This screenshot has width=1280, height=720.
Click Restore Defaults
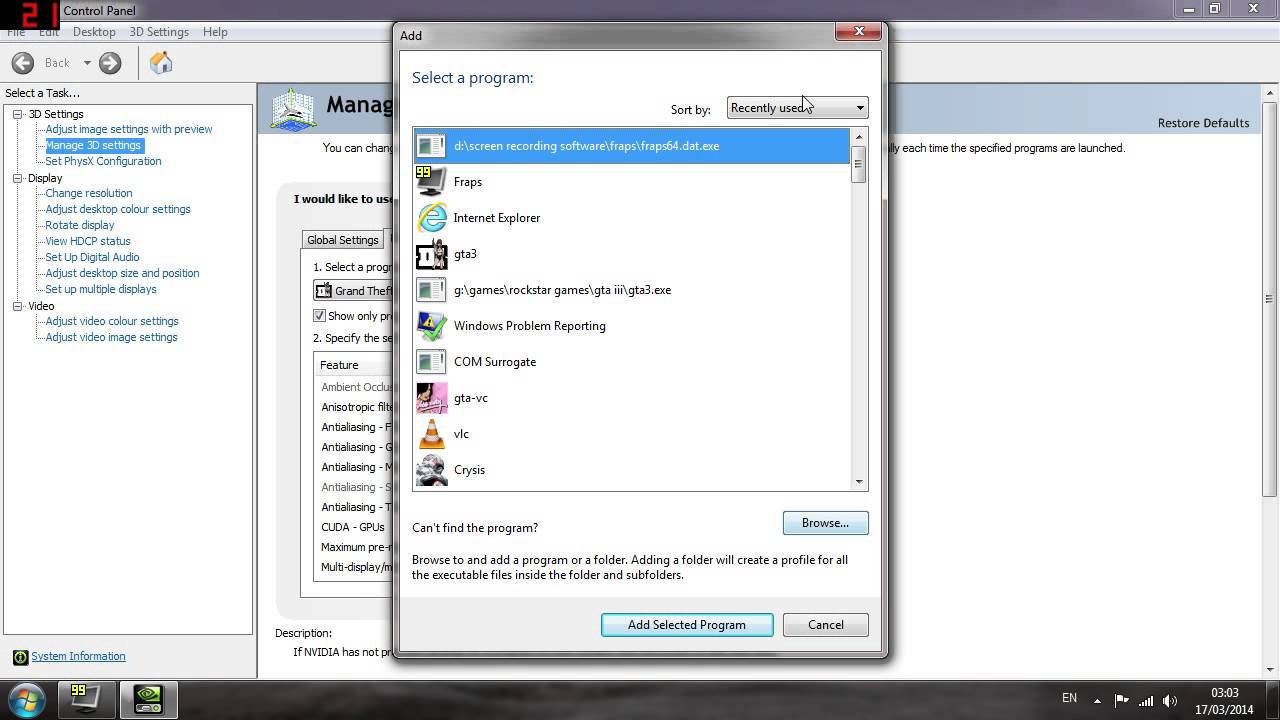(1203, 123)
